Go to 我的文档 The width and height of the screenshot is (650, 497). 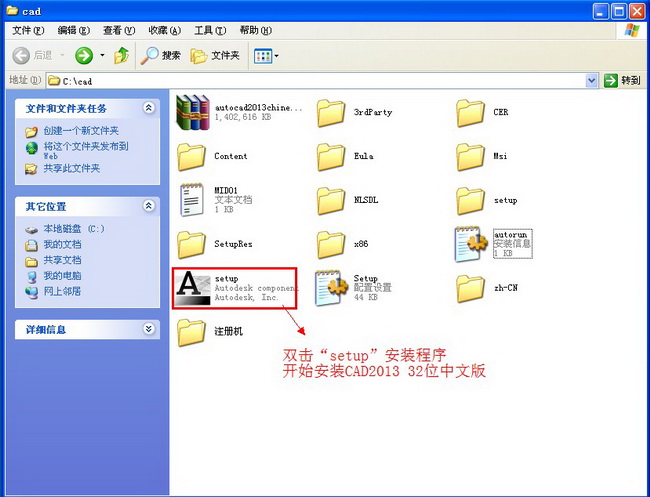63,245
